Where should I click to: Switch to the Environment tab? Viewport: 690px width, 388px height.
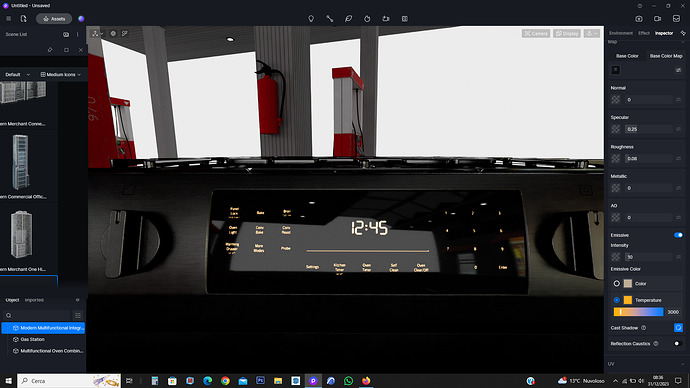(x=621, y=33)
